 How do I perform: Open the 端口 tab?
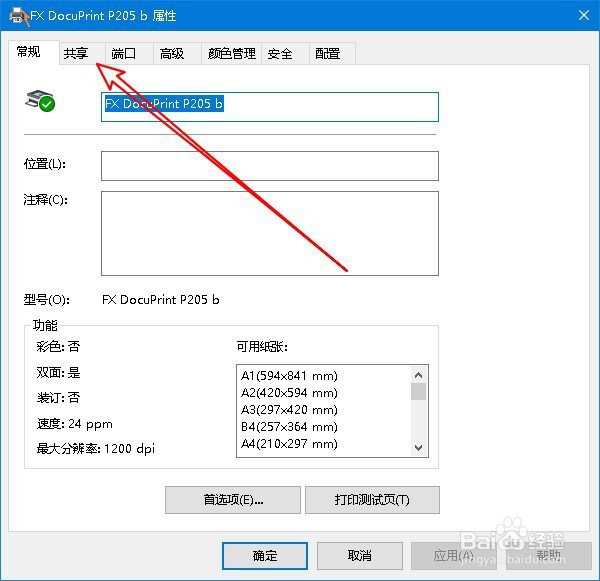[129, 54]
